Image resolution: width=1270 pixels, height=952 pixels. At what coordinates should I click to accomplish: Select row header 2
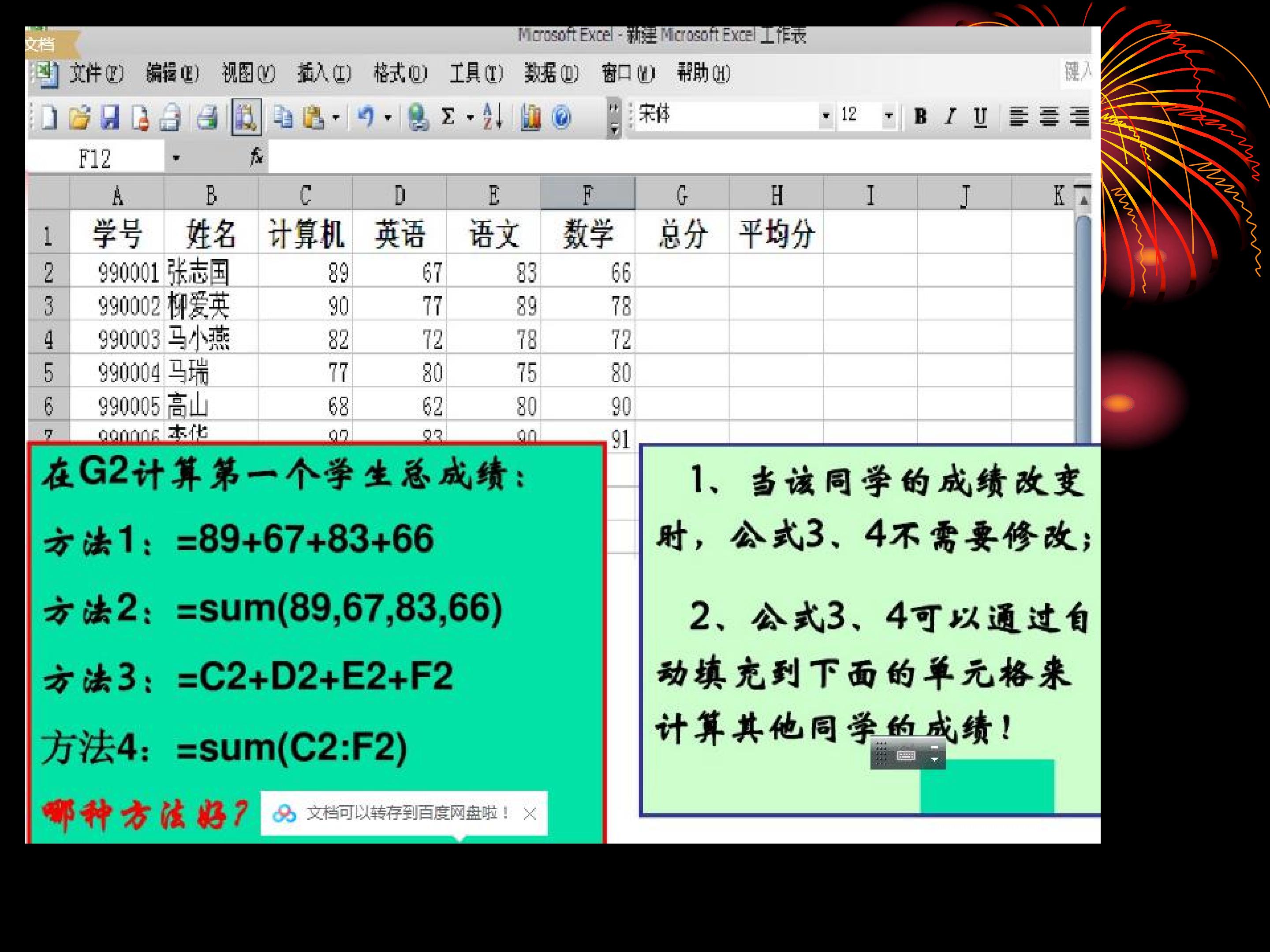click(x=49, y=271)
